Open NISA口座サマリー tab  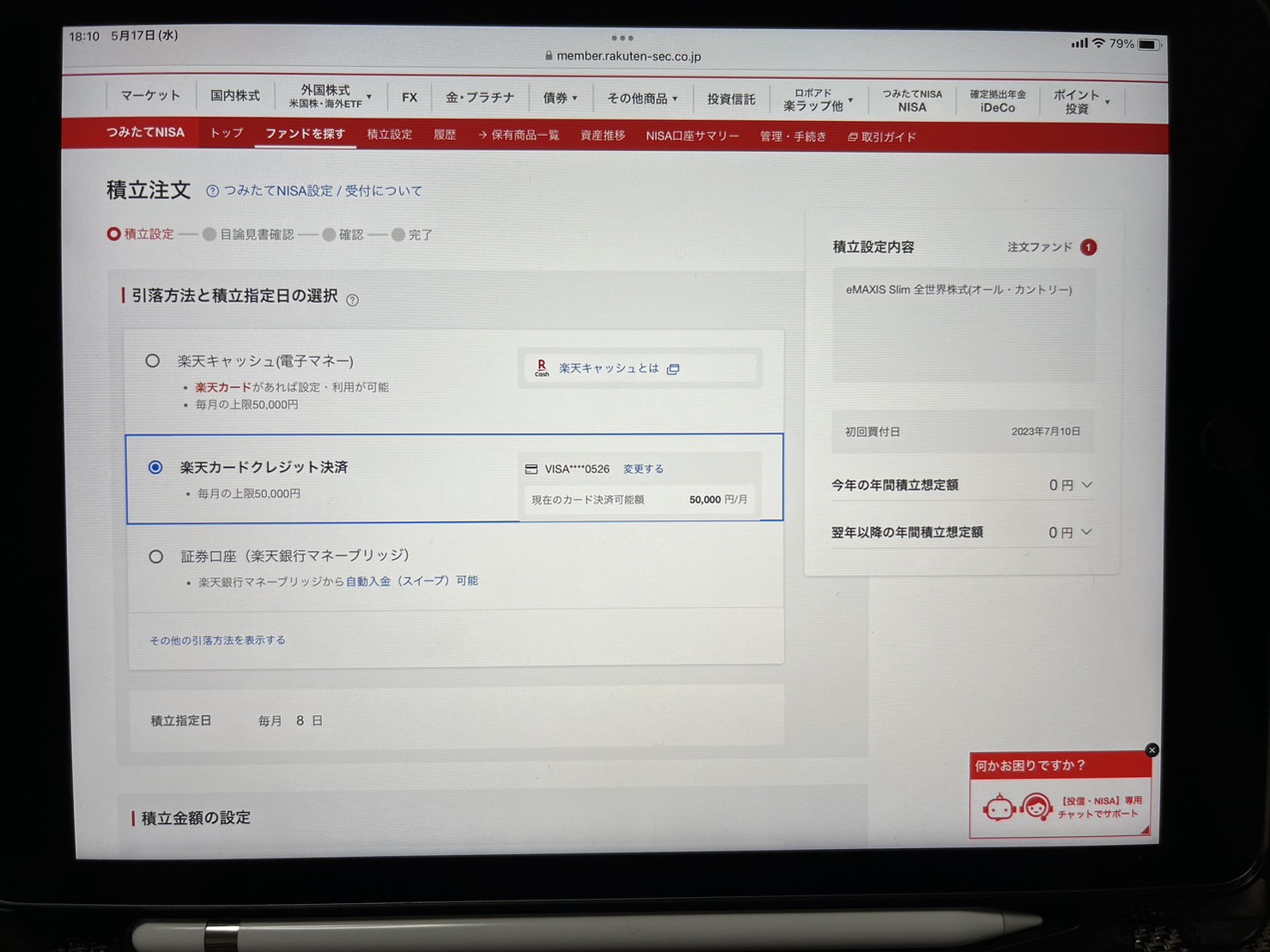point(692,136)
